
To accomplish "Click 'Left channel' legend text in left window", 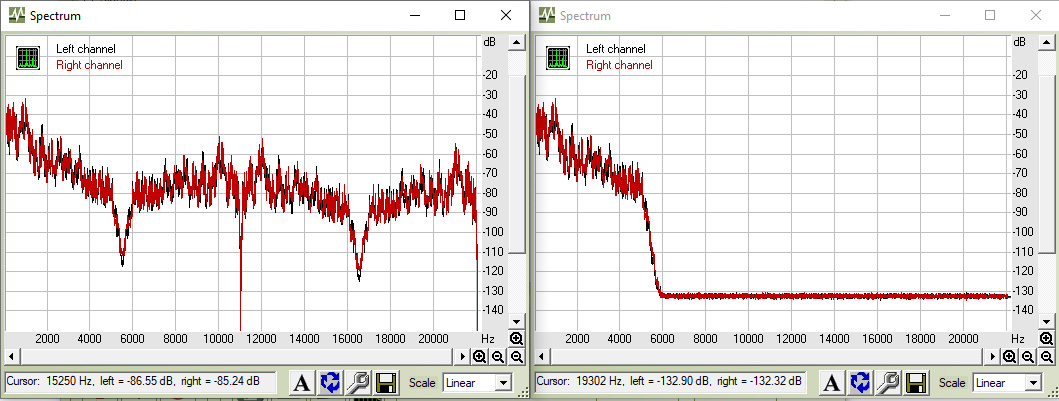I will [86, 49].
